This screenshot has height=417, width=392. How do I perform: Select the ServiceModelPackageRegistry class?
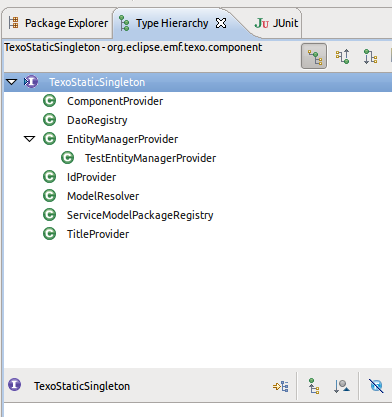point(140,215)
